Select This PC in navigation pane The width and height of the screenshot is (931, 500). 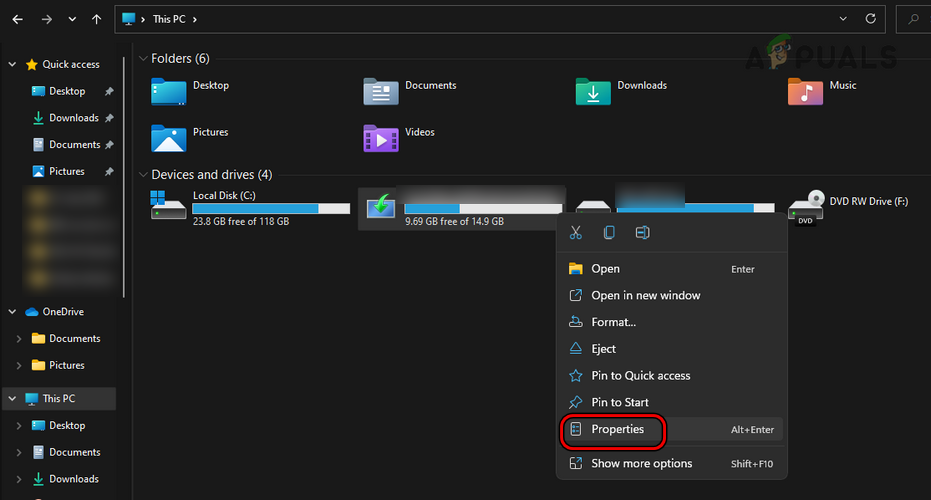[x=58, y=398]
